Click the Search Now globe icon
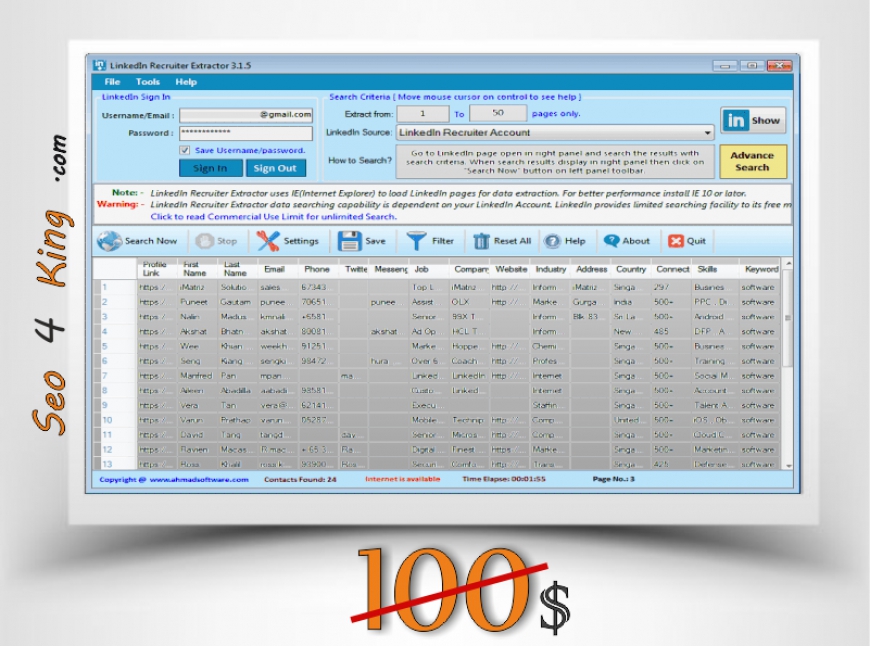 [109, 241]
